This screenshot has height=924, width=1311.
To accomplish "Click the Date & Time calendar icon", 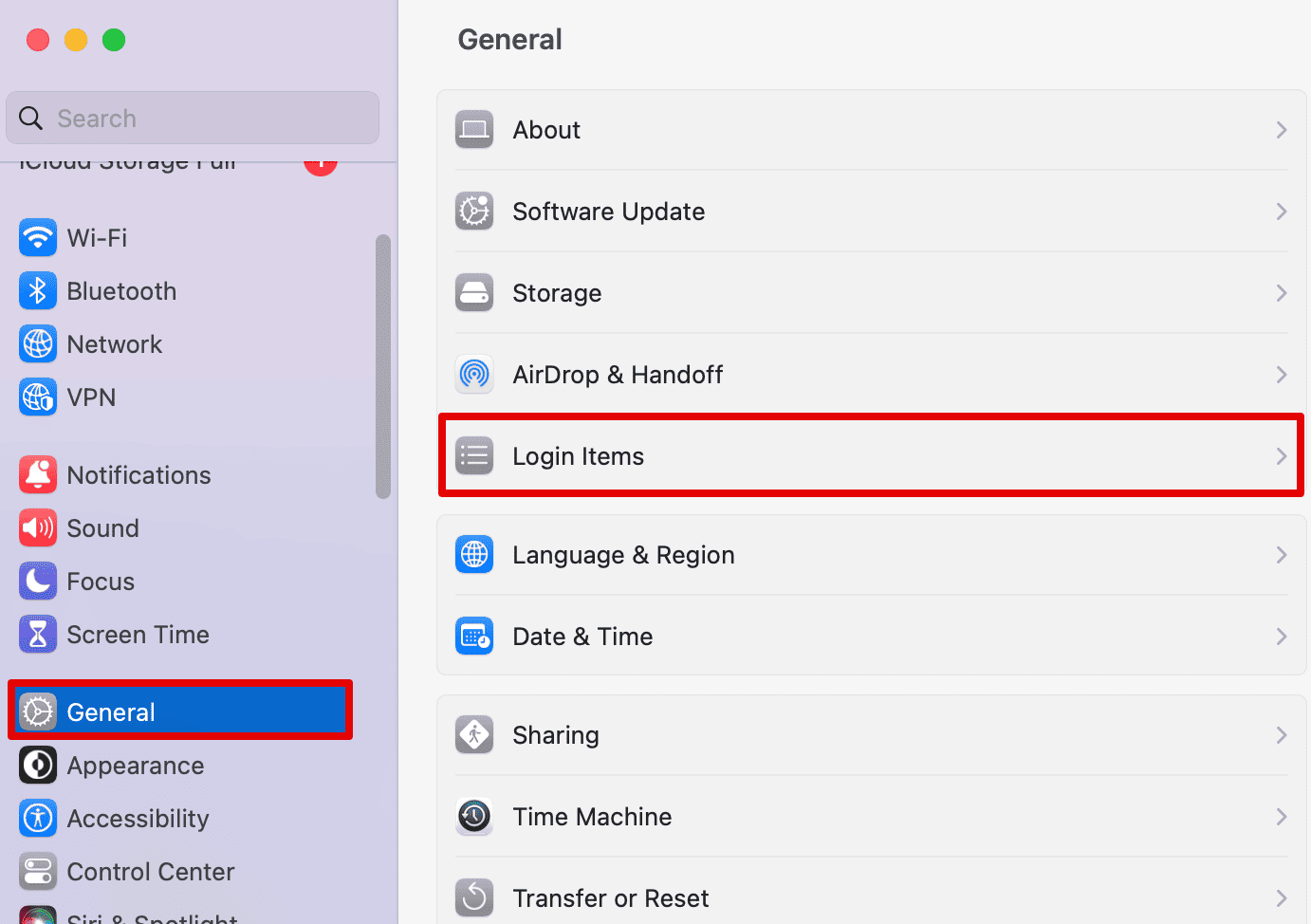I will click(x=474, y=637).
